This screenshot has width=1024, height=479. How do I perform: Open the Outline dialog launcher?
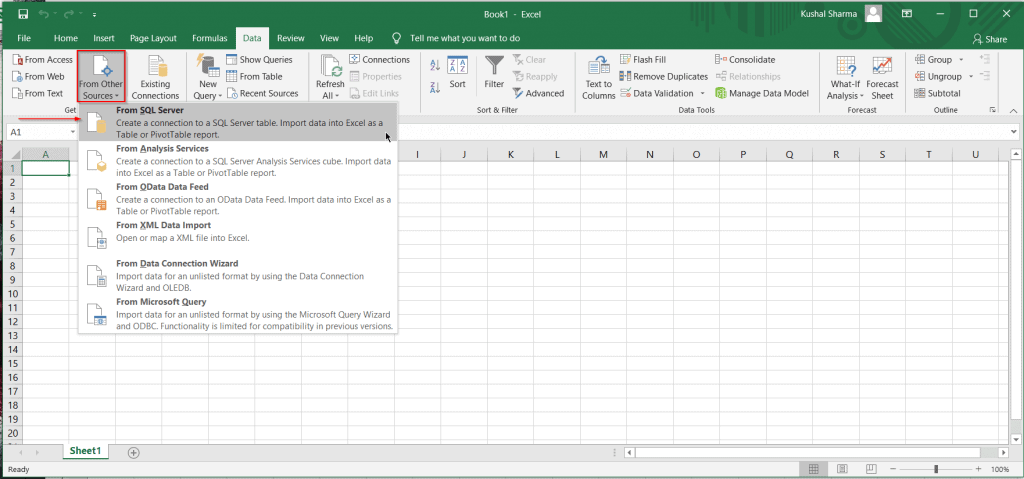[993, 110]
